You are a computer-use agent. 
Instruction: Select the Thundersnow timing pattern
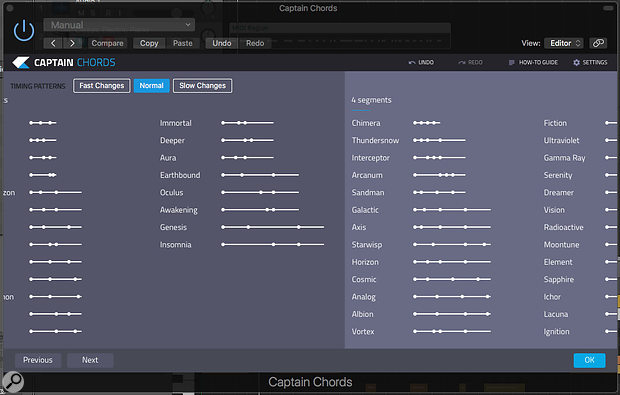point(375,140)
